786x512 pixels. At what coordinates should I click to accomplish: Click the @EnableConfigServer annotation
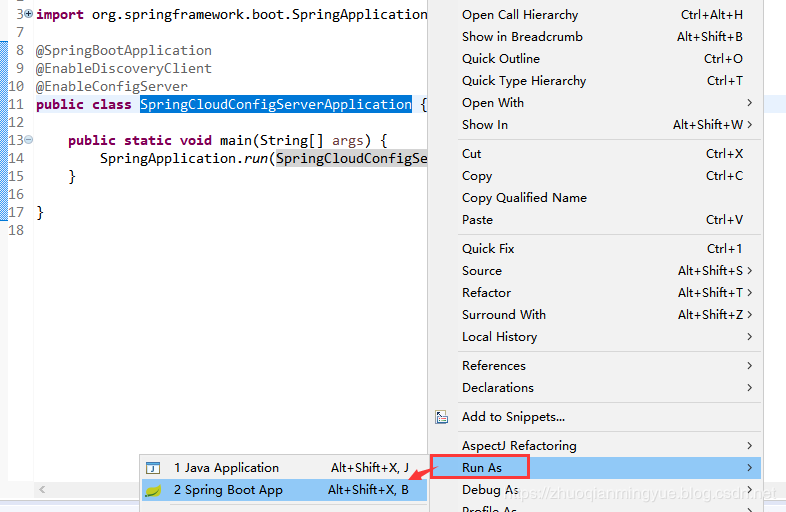coord(112,87)
